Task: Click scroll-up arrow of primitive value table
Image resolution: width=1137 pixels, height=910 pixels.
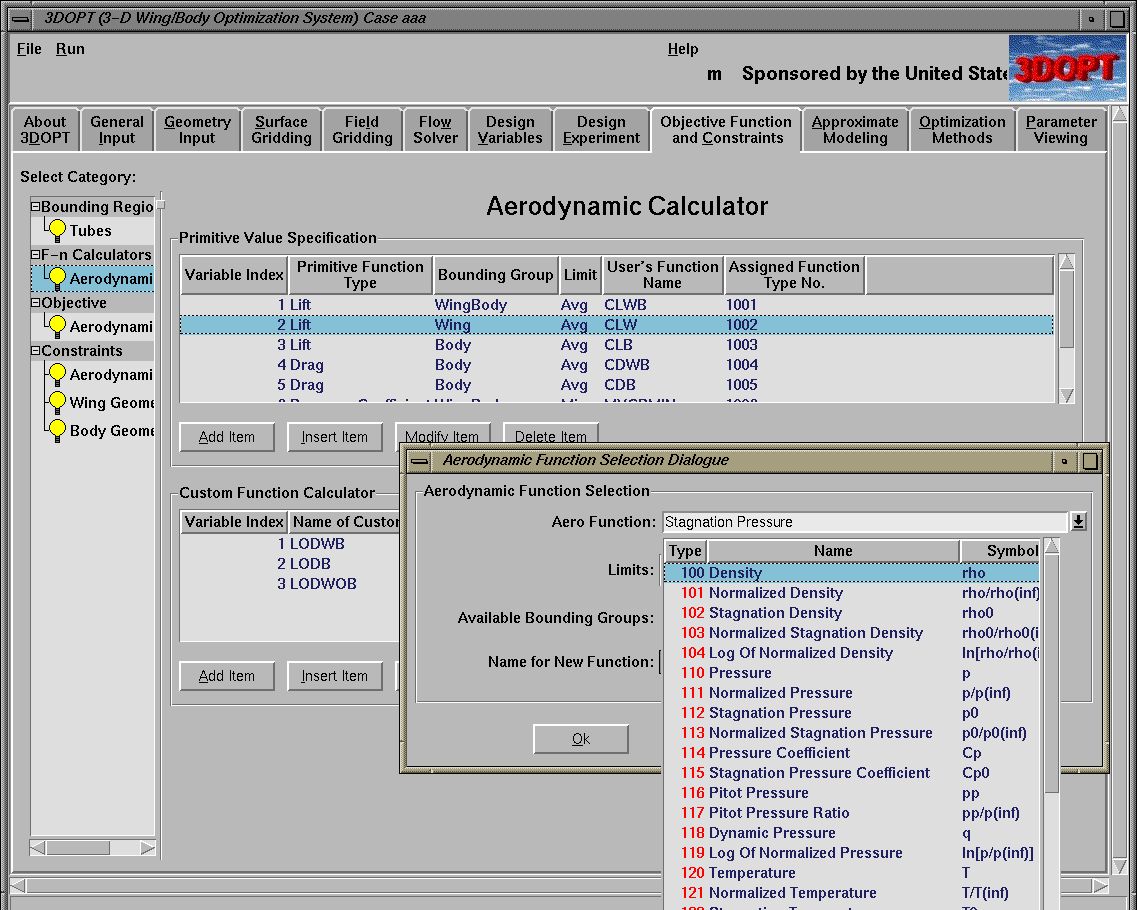Action: pos(1066,262)
